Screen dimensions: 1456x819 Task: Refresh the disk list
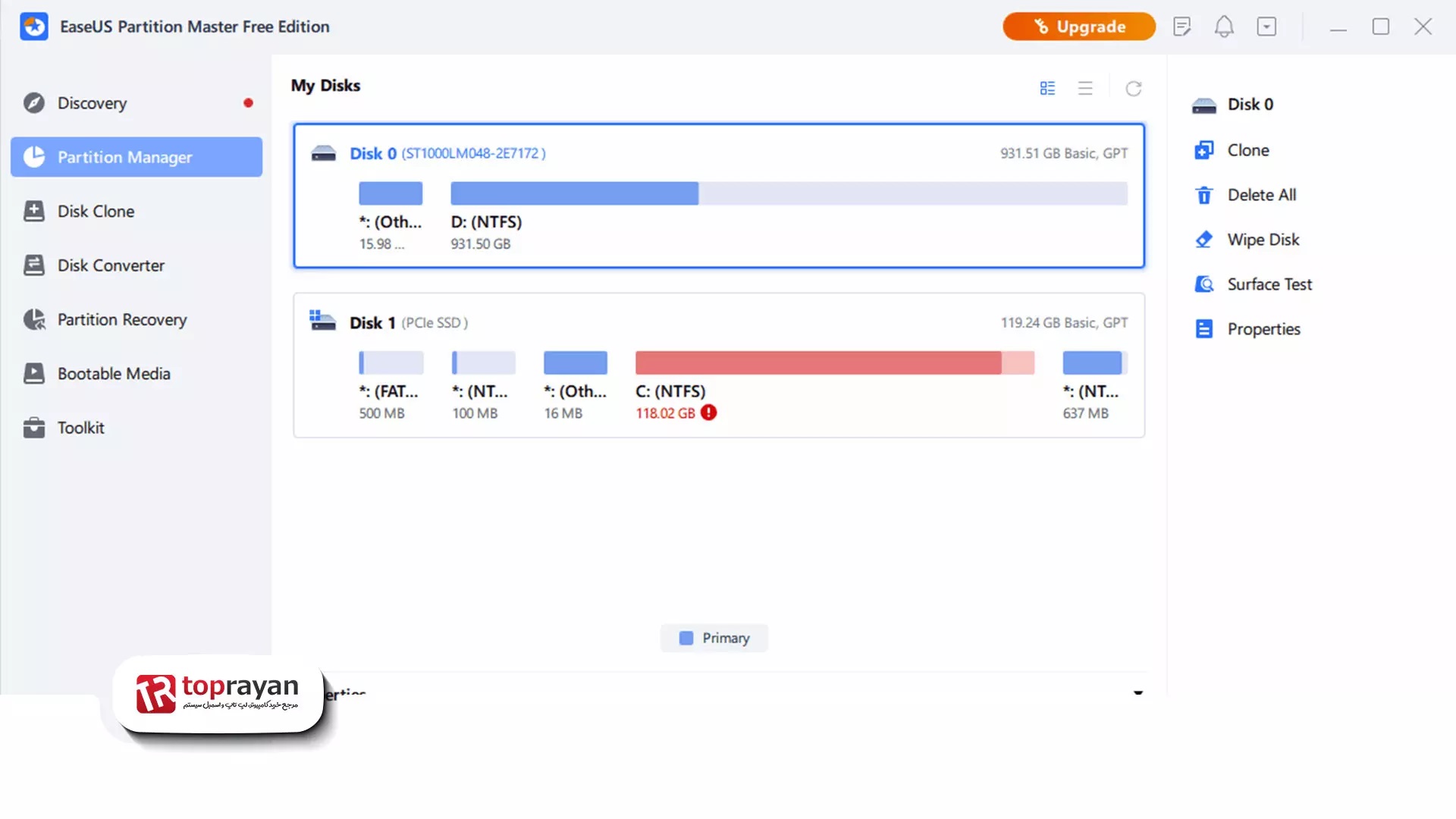1134,89
